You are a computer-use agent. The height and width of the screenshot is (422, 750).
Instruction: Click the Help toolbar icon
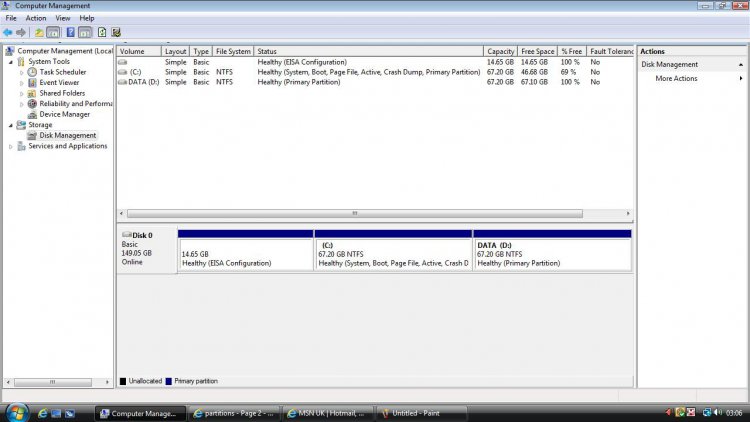click(70, 32)
